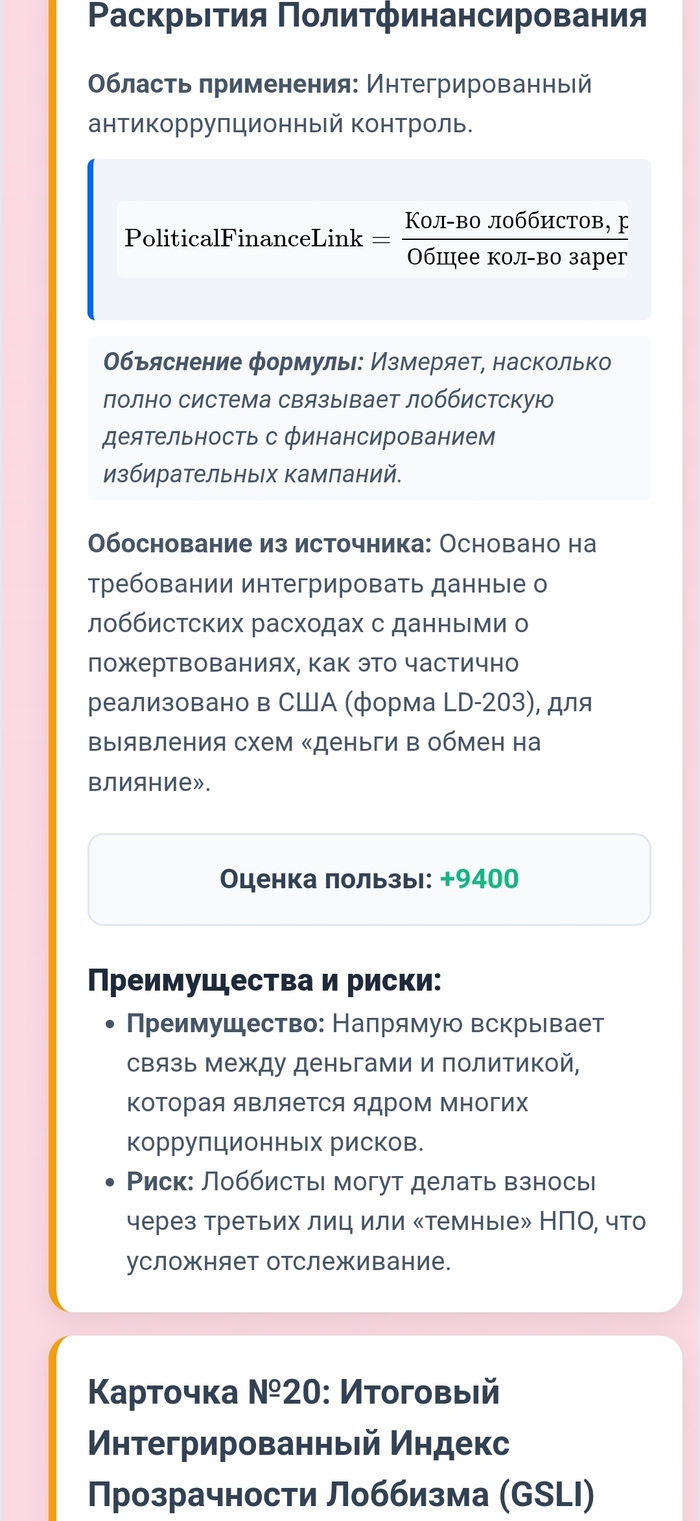The height and width of the screenshot is (1521, 700).
Task: Click the blue bar left of the formula
Action: pos(91,239)
